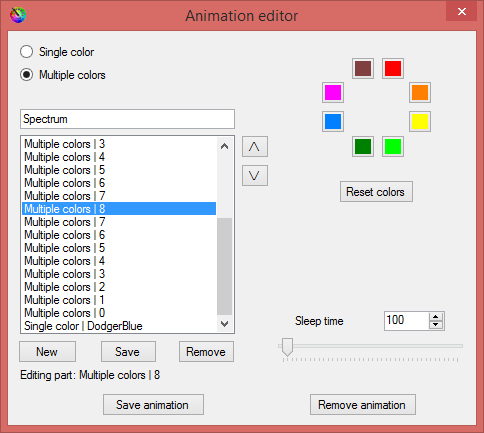Click the Save animation button

coord(153,405)
